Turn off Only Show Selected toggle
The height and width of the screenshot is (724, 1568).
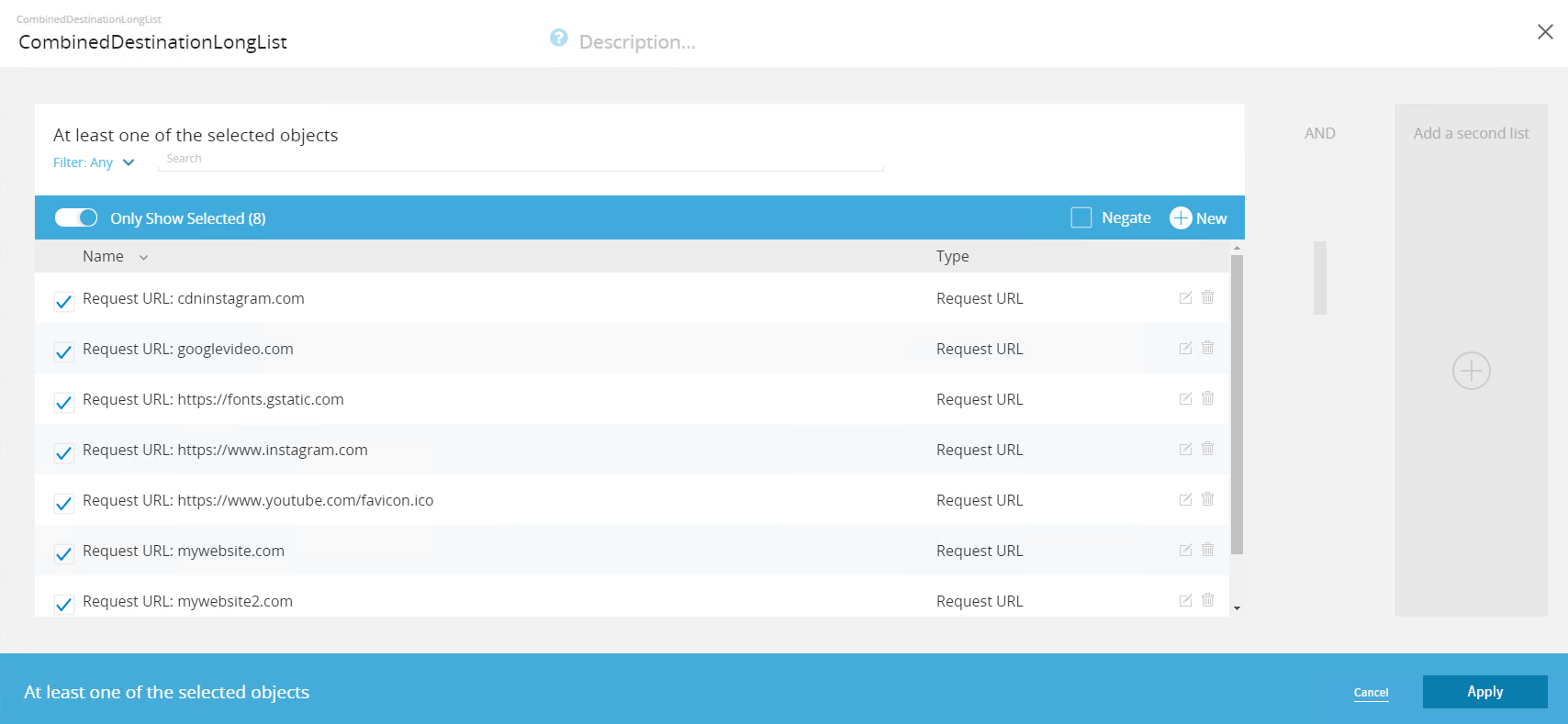pos(76,217)
